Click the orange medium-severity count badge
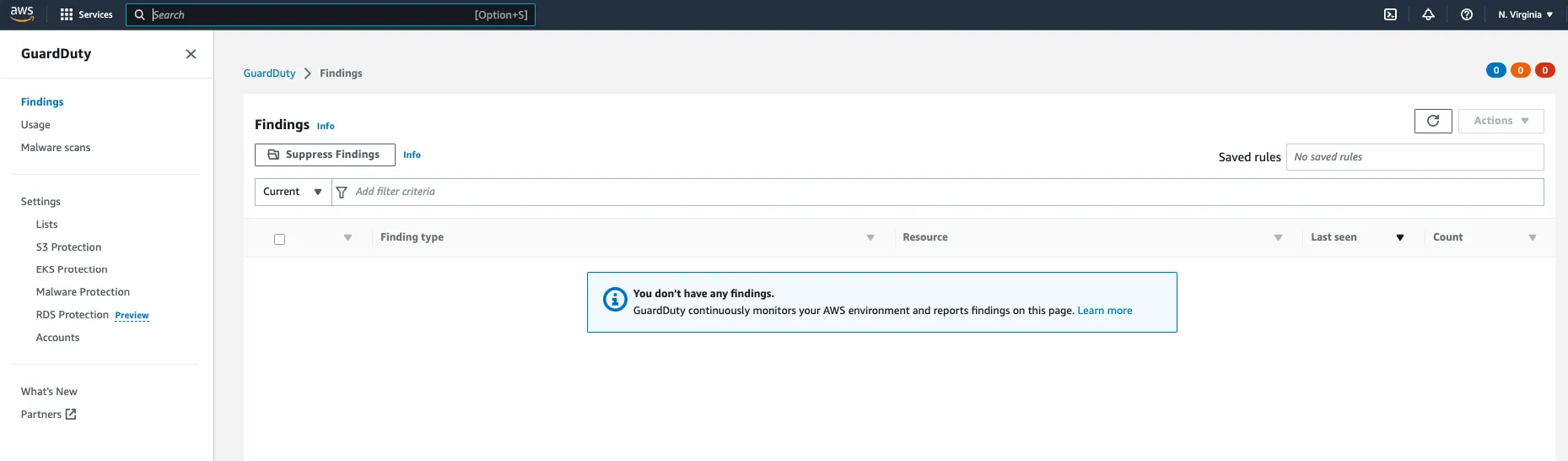This screenshot has height=461, width=1568. [1521, 70]
